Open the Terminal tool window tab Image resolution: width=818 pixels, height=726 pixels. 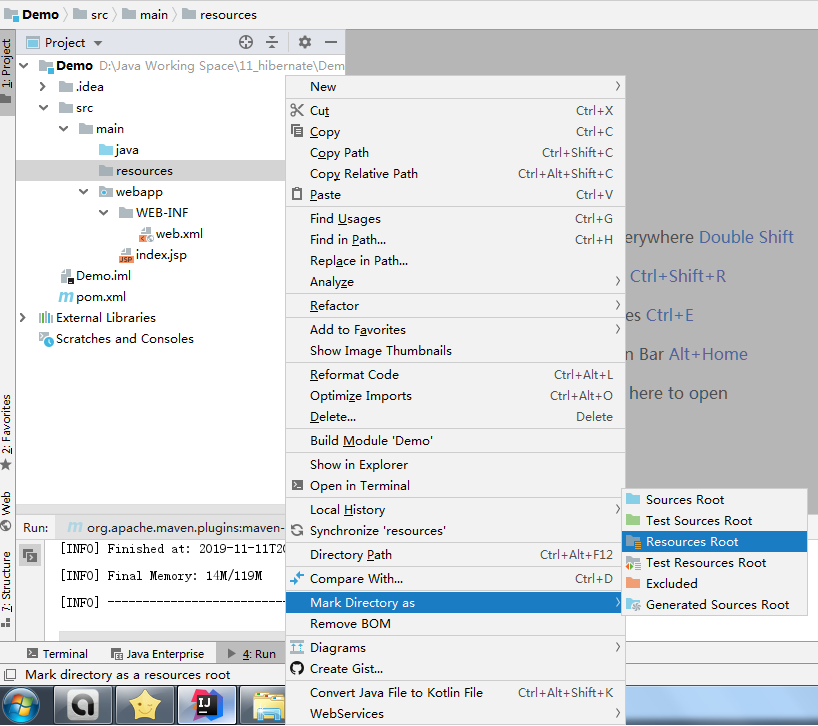tap(57, 654)
